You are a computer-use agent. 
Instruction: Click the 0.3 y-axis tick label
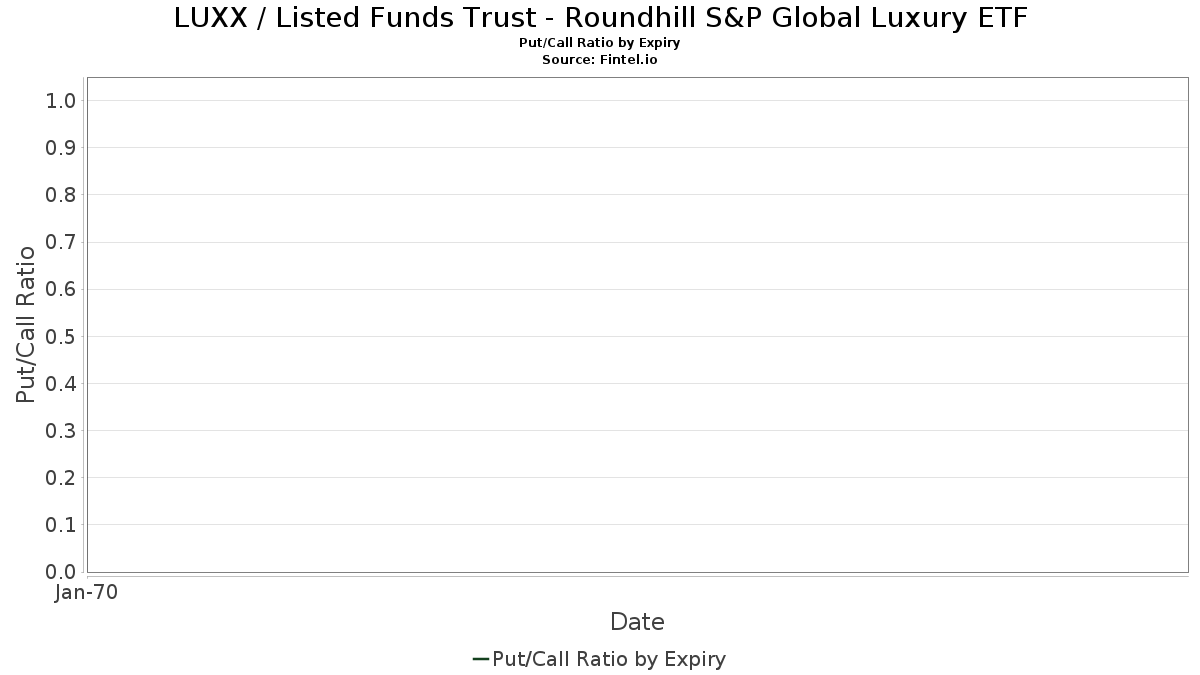(x=61, y=430)
